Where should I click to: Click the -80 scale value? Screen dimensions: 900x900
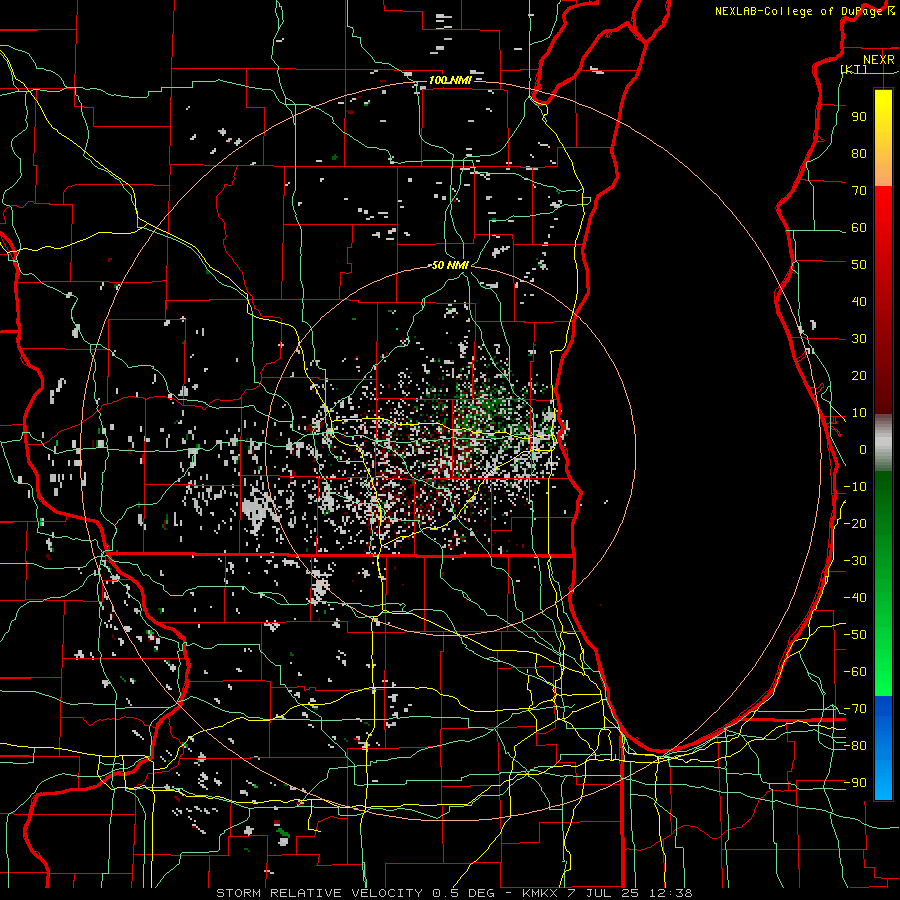coord(855,746)
